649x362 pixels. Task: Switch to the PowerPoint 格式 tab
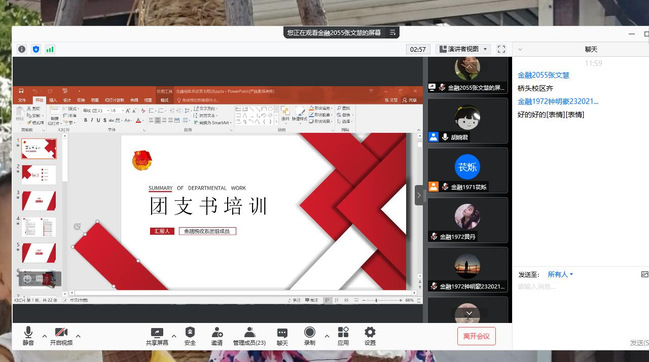pos(164,100)
